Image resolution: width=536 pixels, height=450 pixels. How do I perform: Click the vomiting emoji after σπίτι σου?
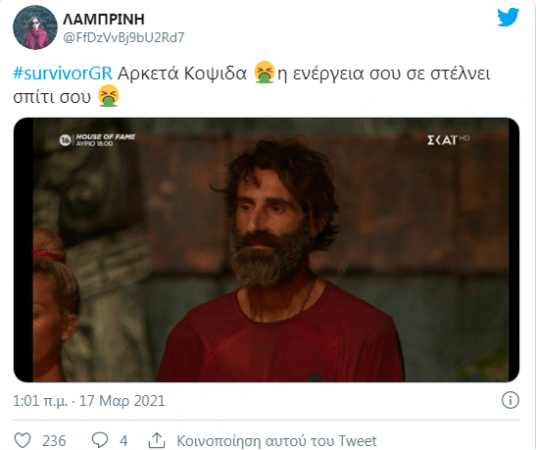pos(108,95)
